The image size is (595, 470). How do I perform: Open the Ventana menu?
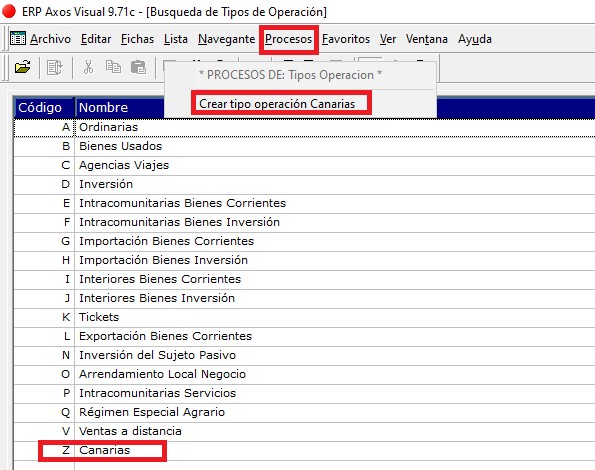click(427, 39)
